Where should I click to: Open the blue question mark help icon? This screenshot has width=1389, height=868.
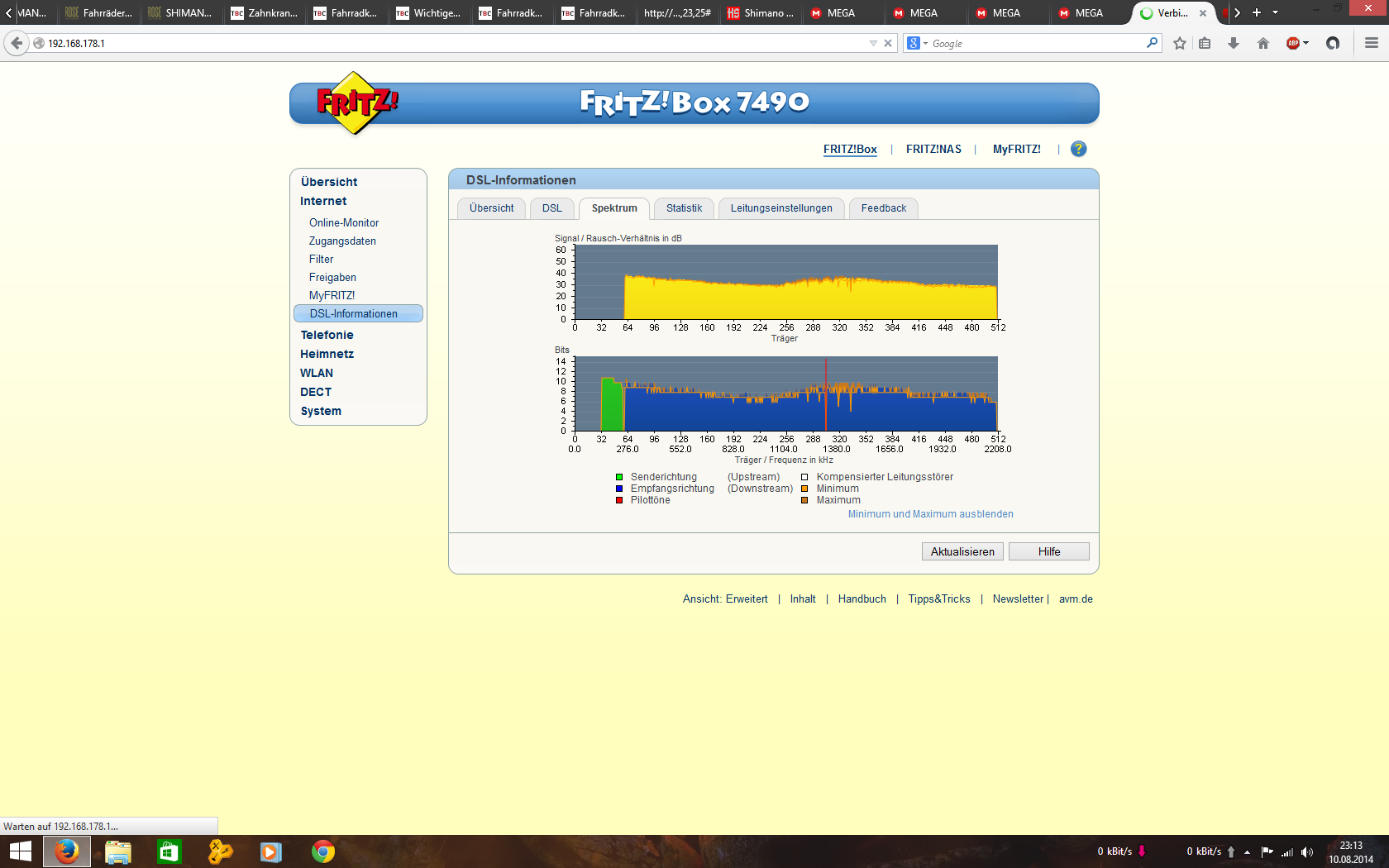tap(1078, 149)
